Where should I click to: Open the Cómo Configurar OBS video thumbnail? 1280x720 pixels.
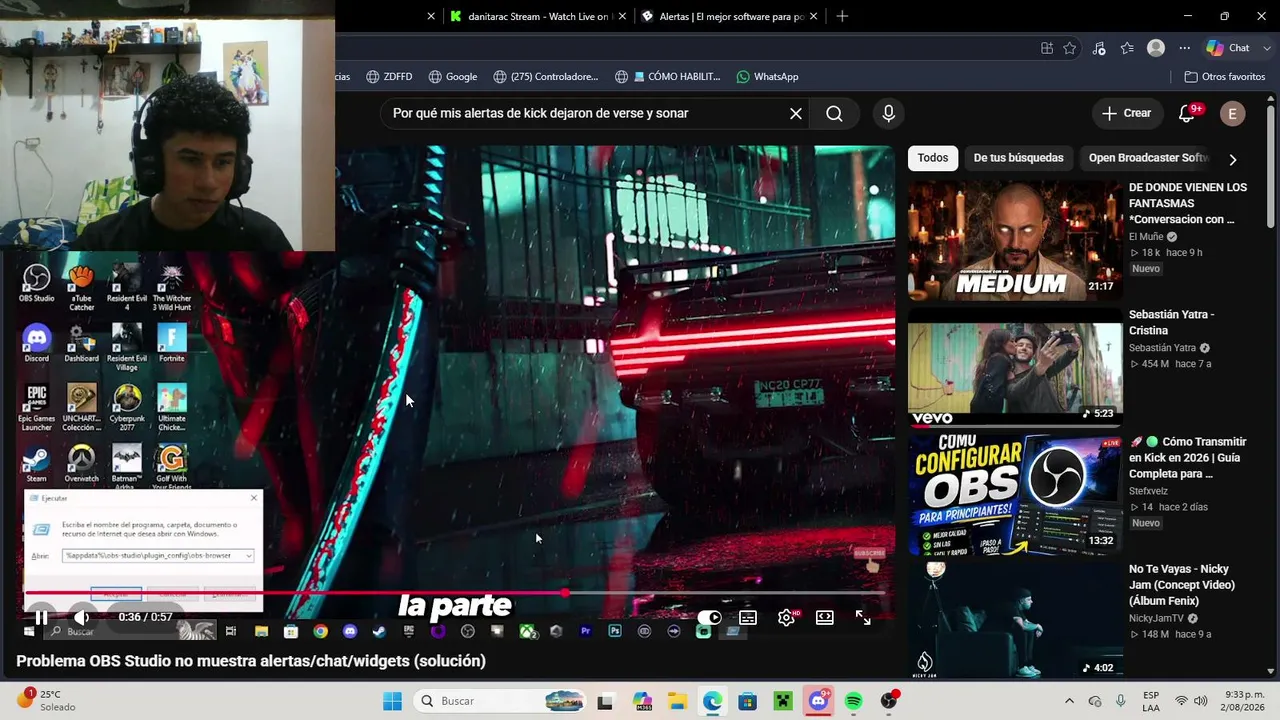[x=1015, y=495]
